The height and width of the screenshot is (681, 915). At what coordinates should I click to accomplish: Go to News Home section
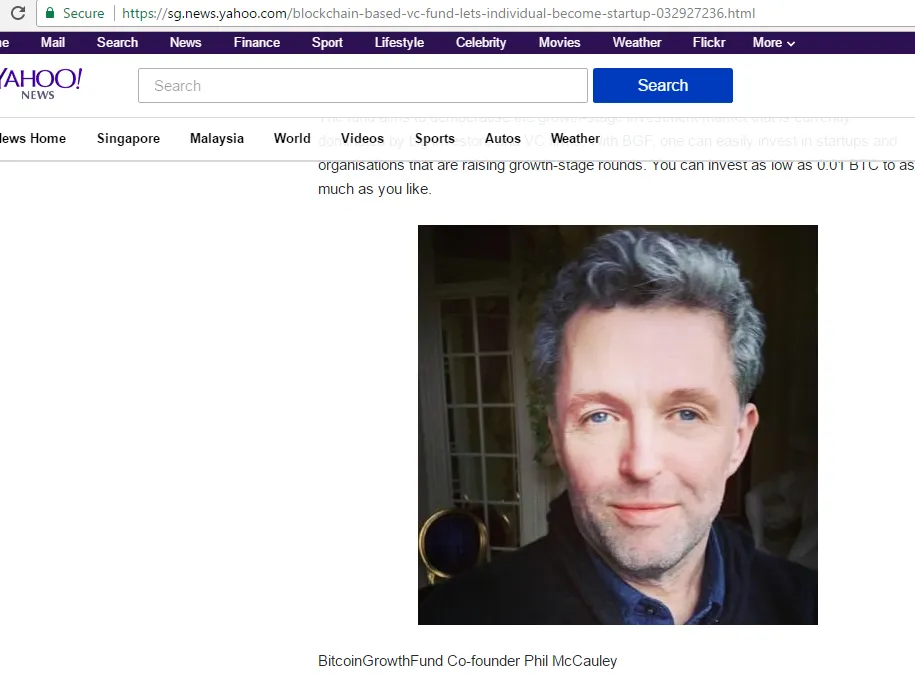click(x=33, y=138)
